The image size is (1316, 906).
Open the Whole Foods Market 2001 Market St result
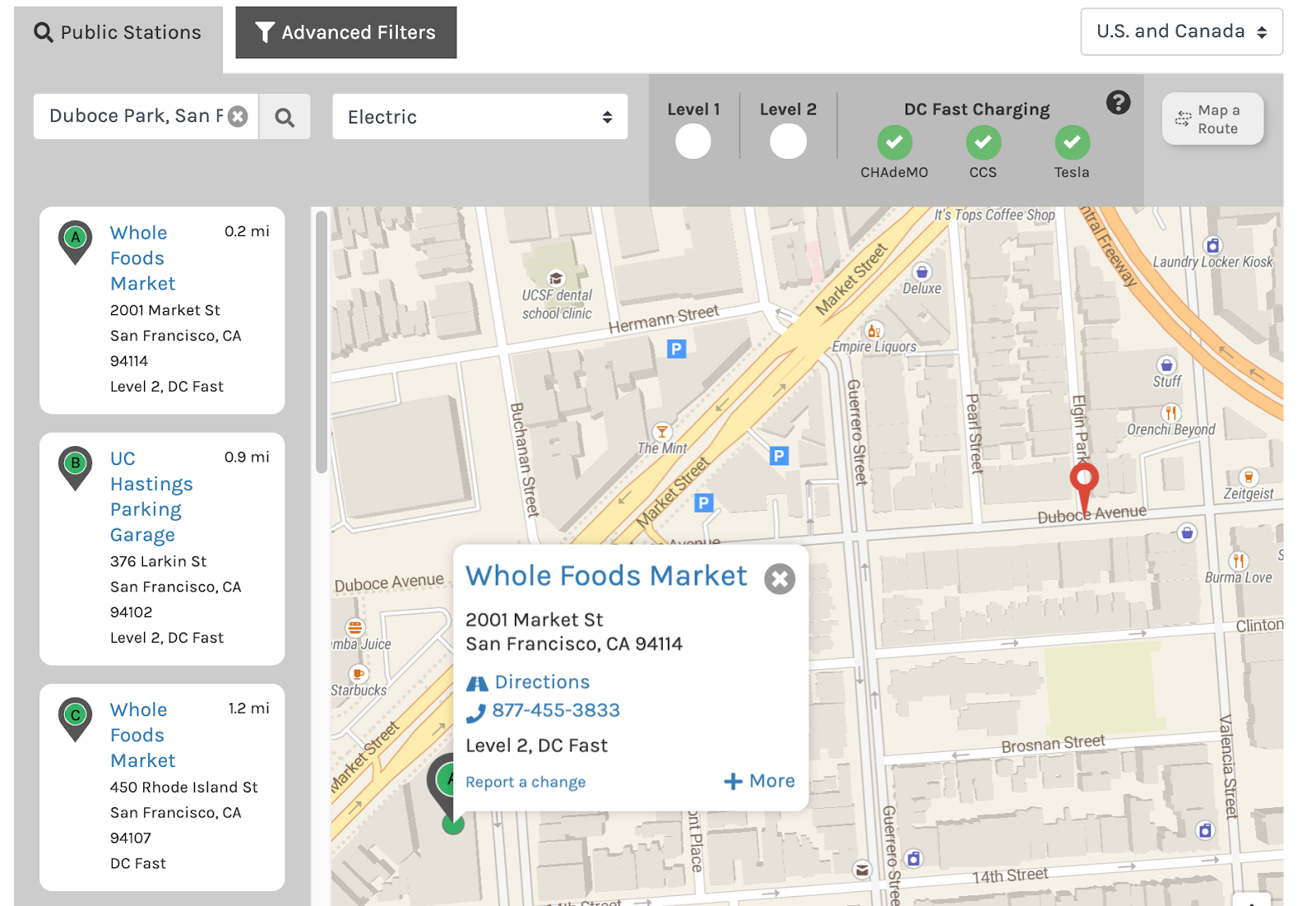point(143,258)
